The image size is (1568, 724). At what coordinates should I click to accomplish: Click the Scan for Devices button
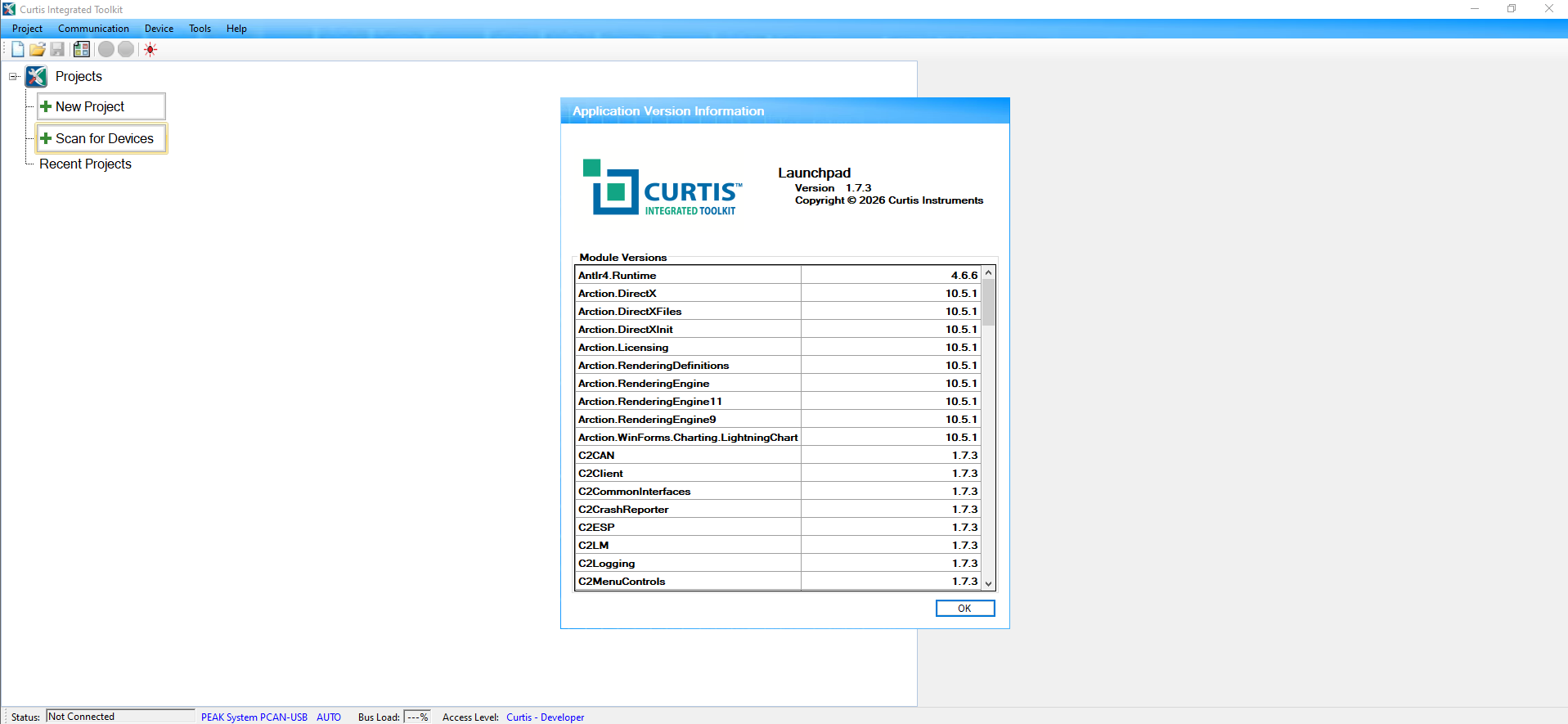click(101, 138)
